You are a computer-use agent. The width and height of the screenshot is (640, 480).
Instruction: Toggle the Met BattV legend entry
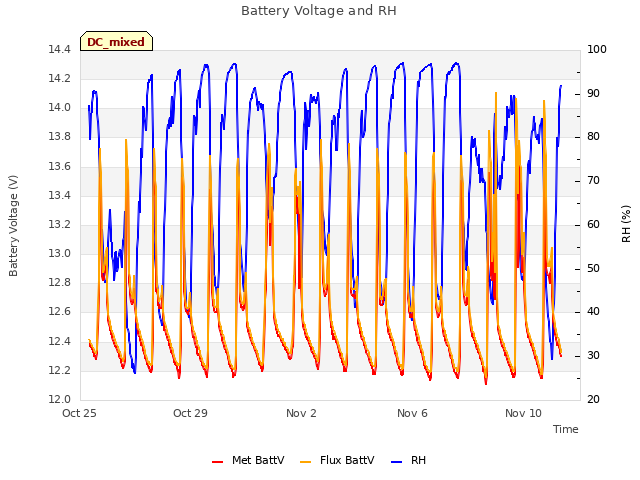click(x=248, y=460)
